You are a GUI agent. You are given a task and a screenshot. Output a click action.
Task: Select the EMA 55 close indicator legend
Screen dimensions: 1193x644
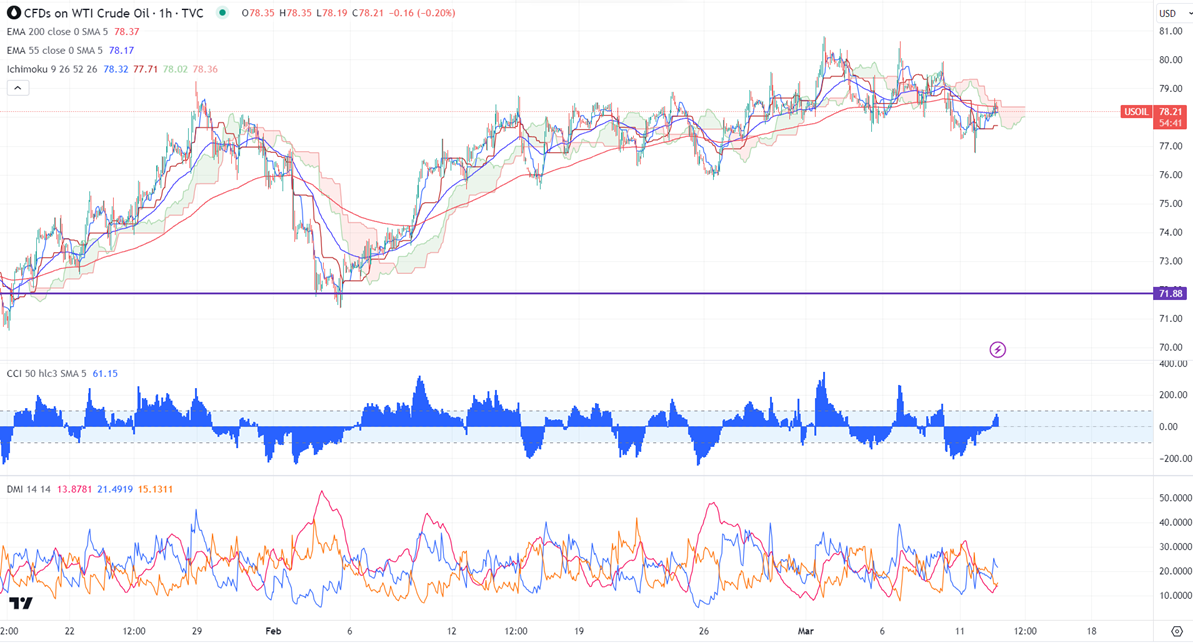(x=54, y=50)
